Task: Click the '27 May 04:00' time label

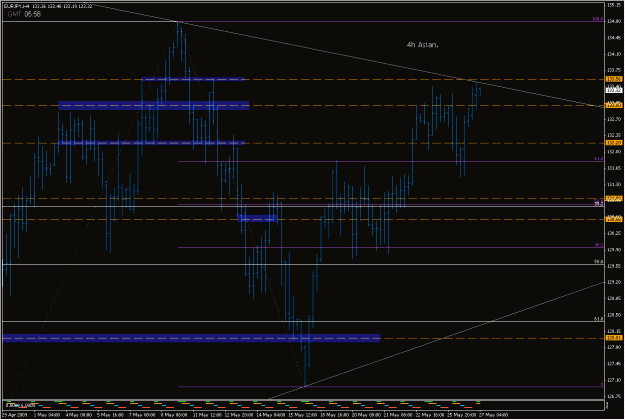Action: 494,415
